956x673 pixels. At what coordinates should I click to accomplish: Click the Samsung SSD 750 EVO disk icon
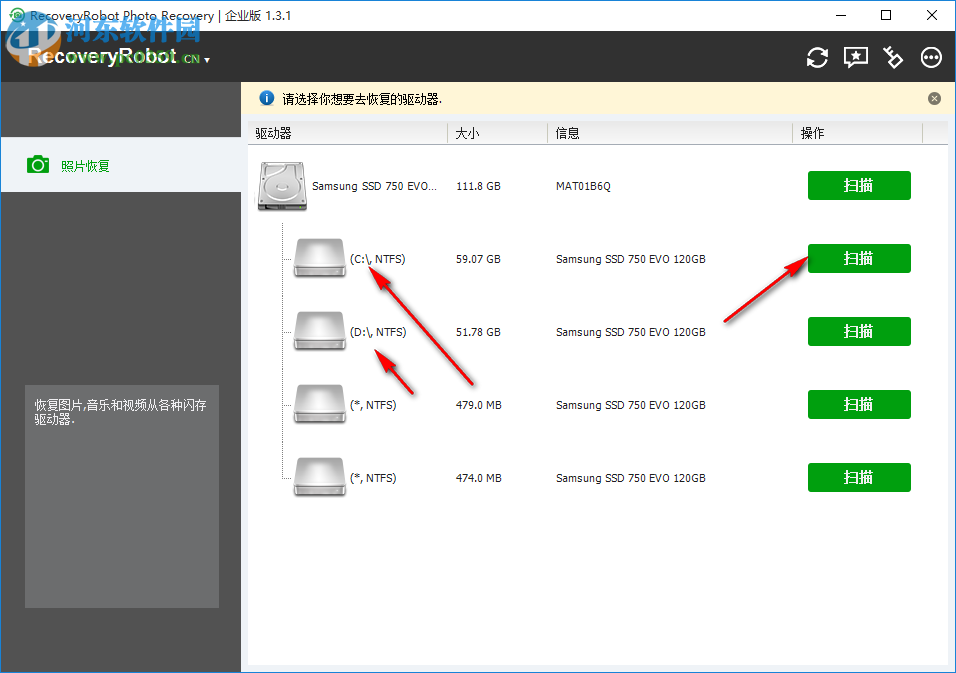281,187
